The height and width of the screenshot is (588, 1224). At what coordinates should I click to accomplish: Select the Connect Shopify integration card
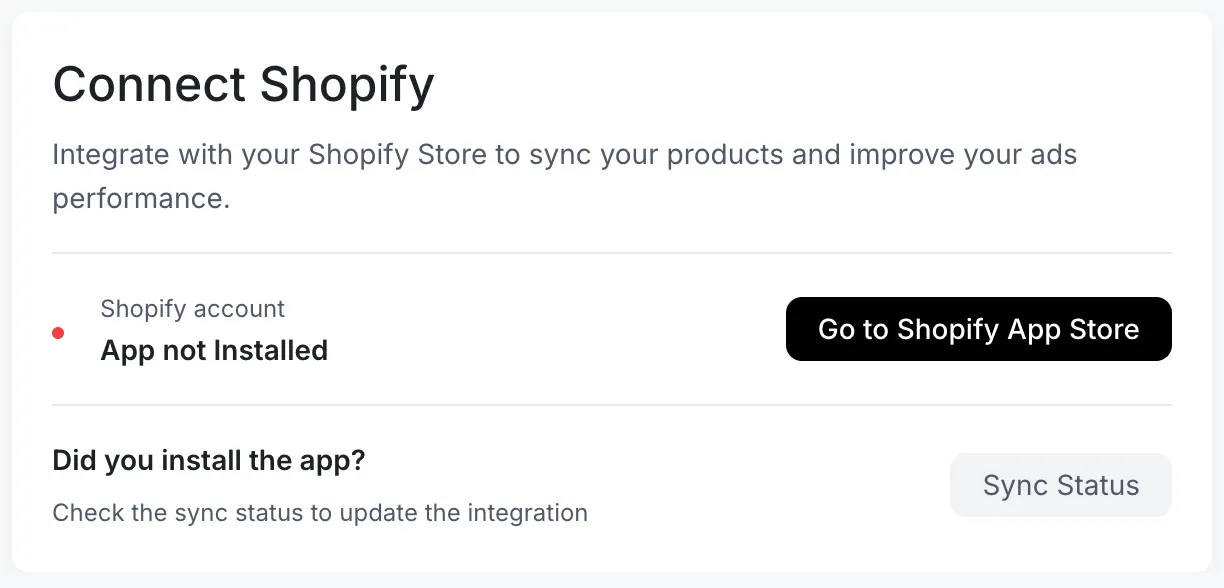(x=612, y=294)
